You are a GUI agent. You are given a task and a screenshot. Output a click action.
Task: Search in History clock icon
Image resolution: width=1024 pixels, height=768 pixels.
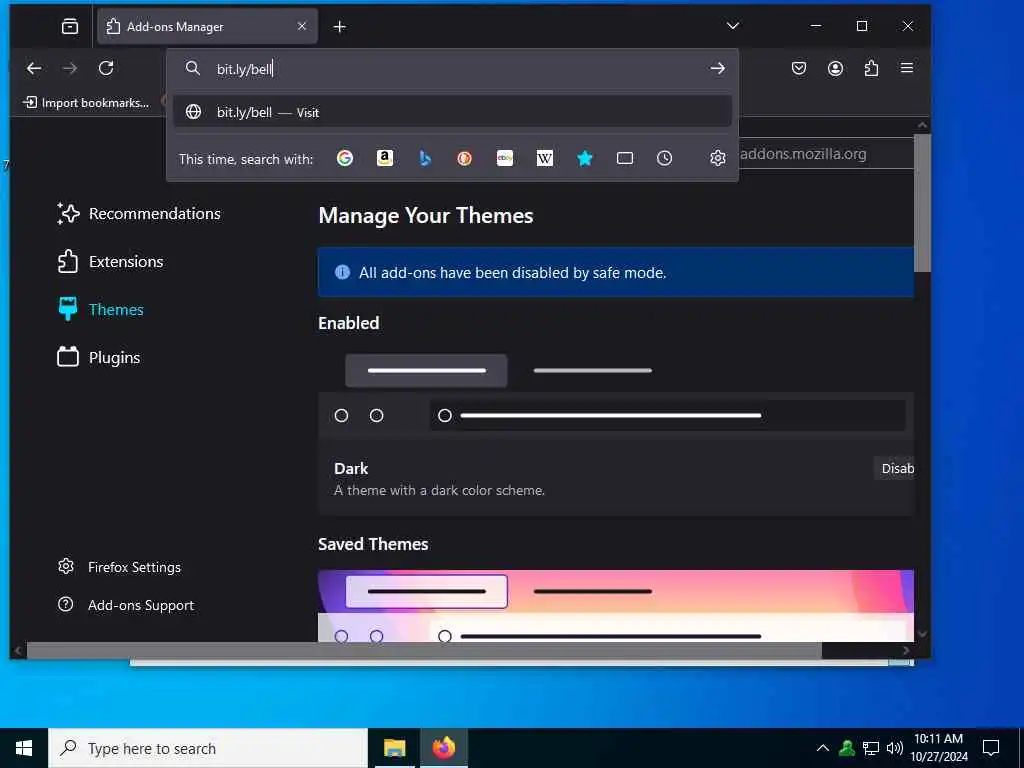tap(664, 158)
